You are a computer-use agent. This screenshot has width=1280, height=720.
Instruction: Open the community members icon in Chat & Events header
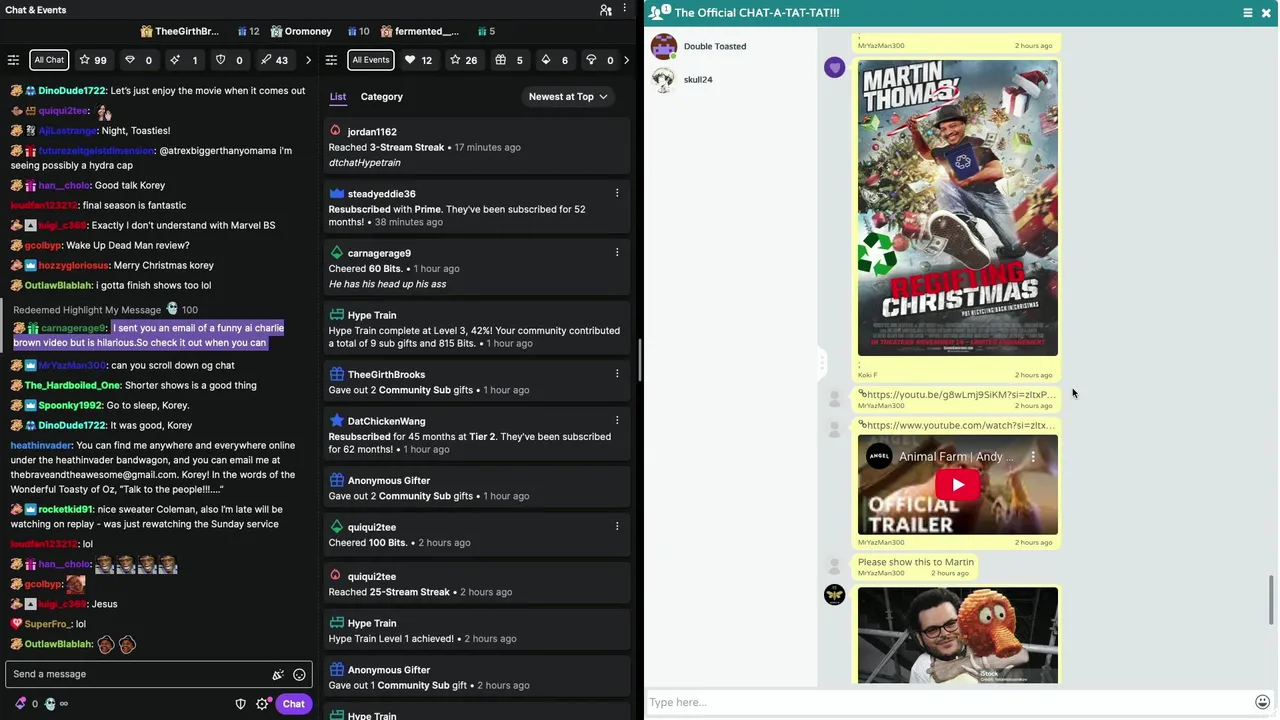coord(605,10)
